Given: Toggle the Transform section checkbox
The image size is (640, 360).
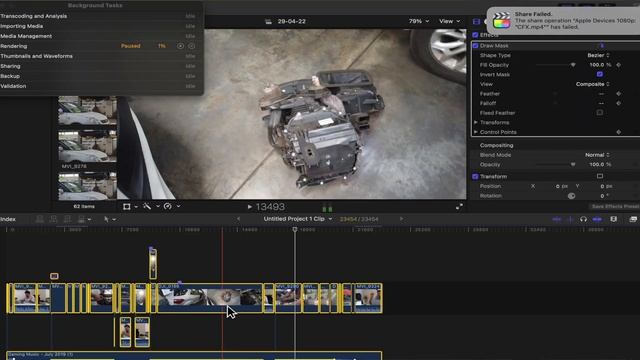Looking at the screenshot, I should 475,176.
